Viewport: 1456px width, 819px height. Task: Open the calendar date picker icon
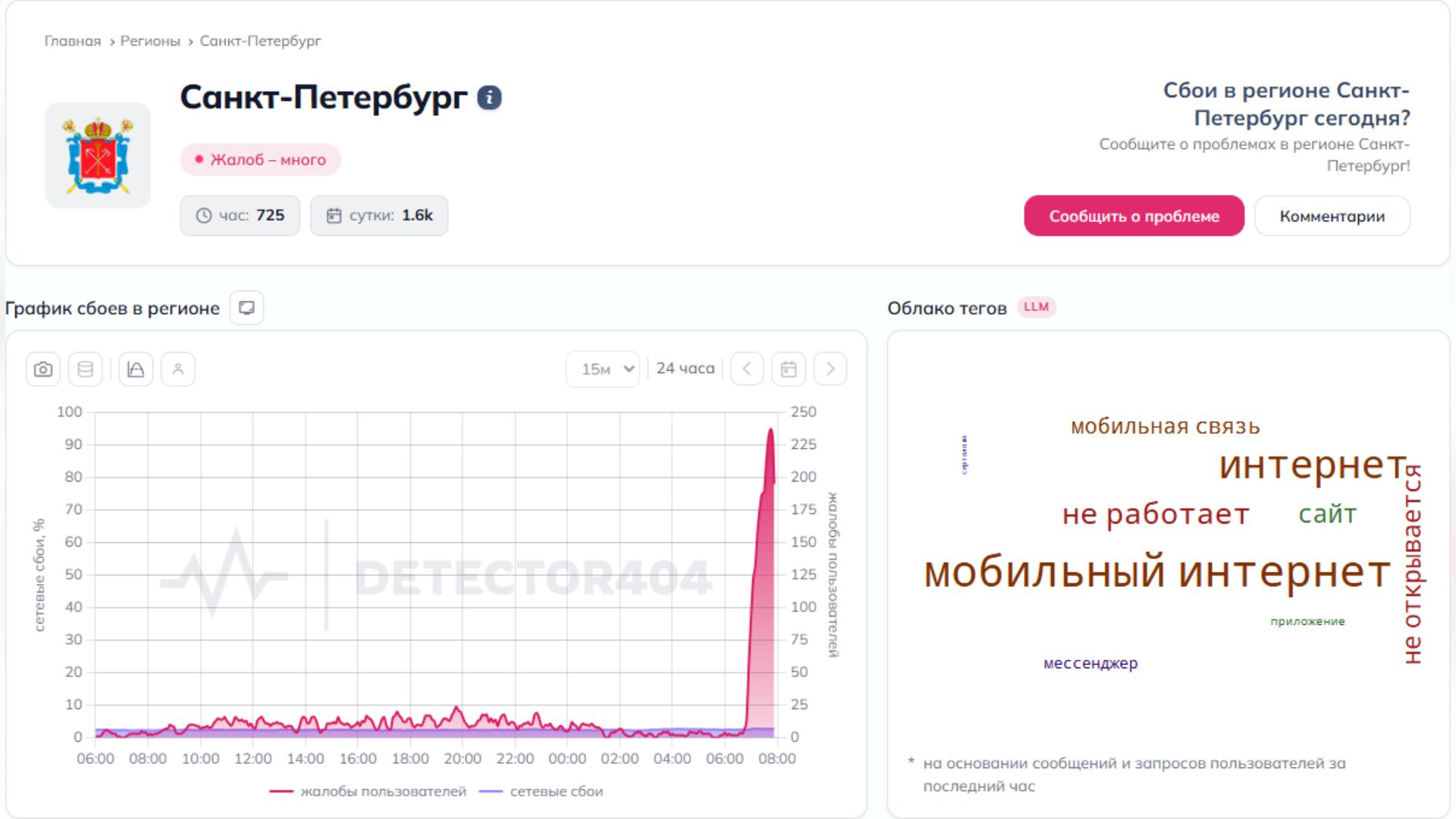[x=789, y=369]
